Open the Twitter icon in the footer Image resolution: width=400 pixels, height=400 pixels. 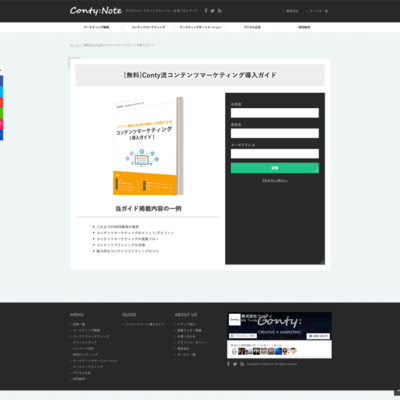click(x=235, y=364)
